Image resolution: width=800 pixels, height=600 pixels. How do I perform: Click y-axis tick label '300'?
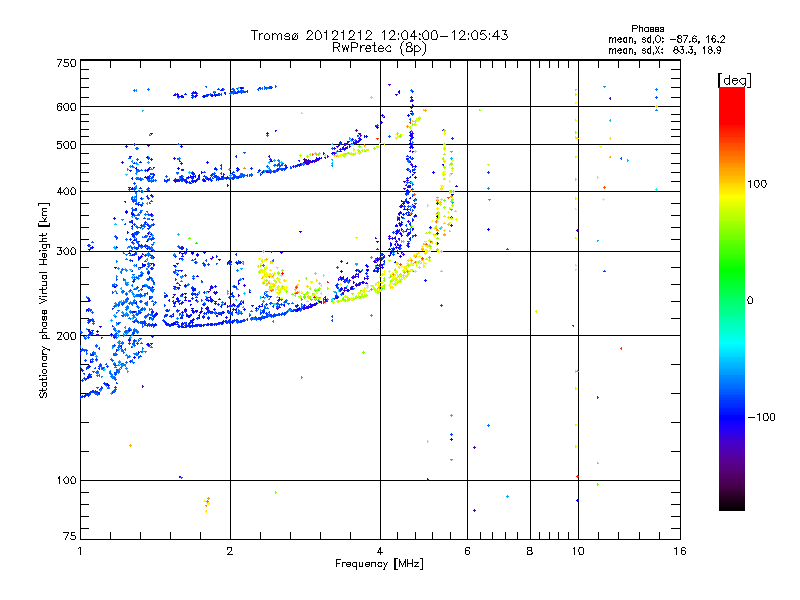click(66, 251)
